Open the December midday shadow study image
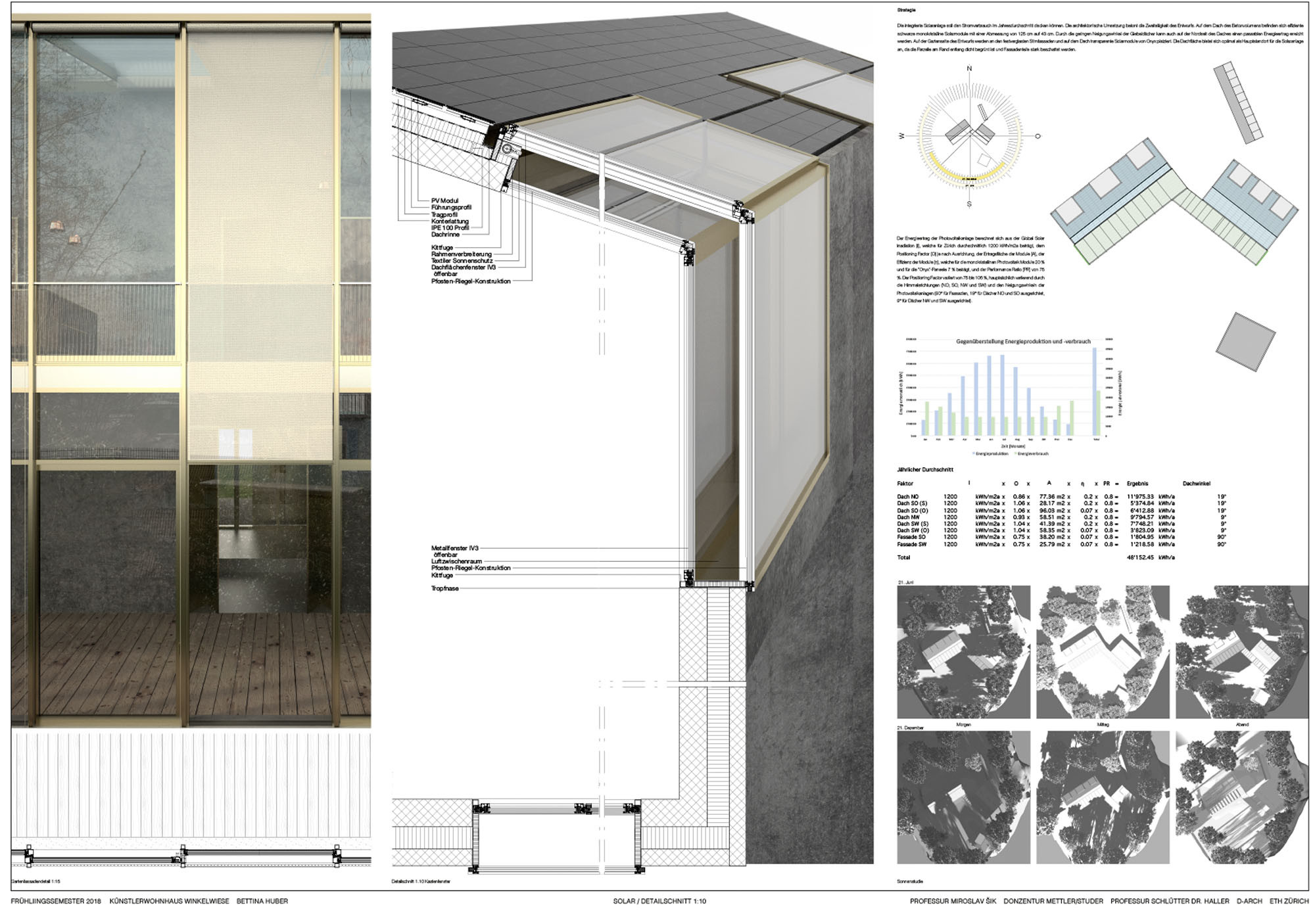 pos(1103,797)
